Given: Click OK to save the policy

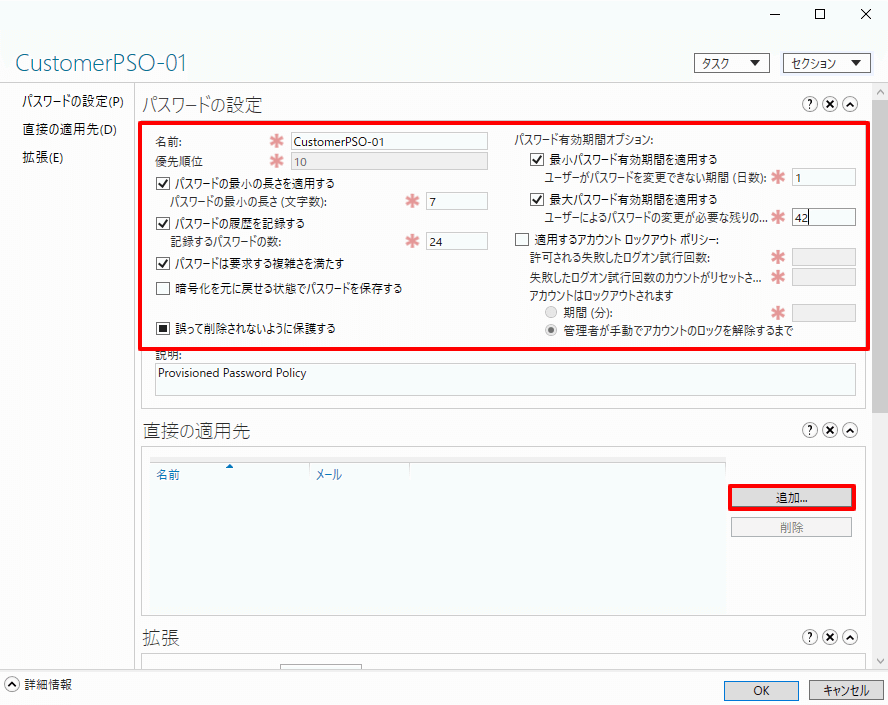Looking at the screenshot, I should (x=761, y=690).
